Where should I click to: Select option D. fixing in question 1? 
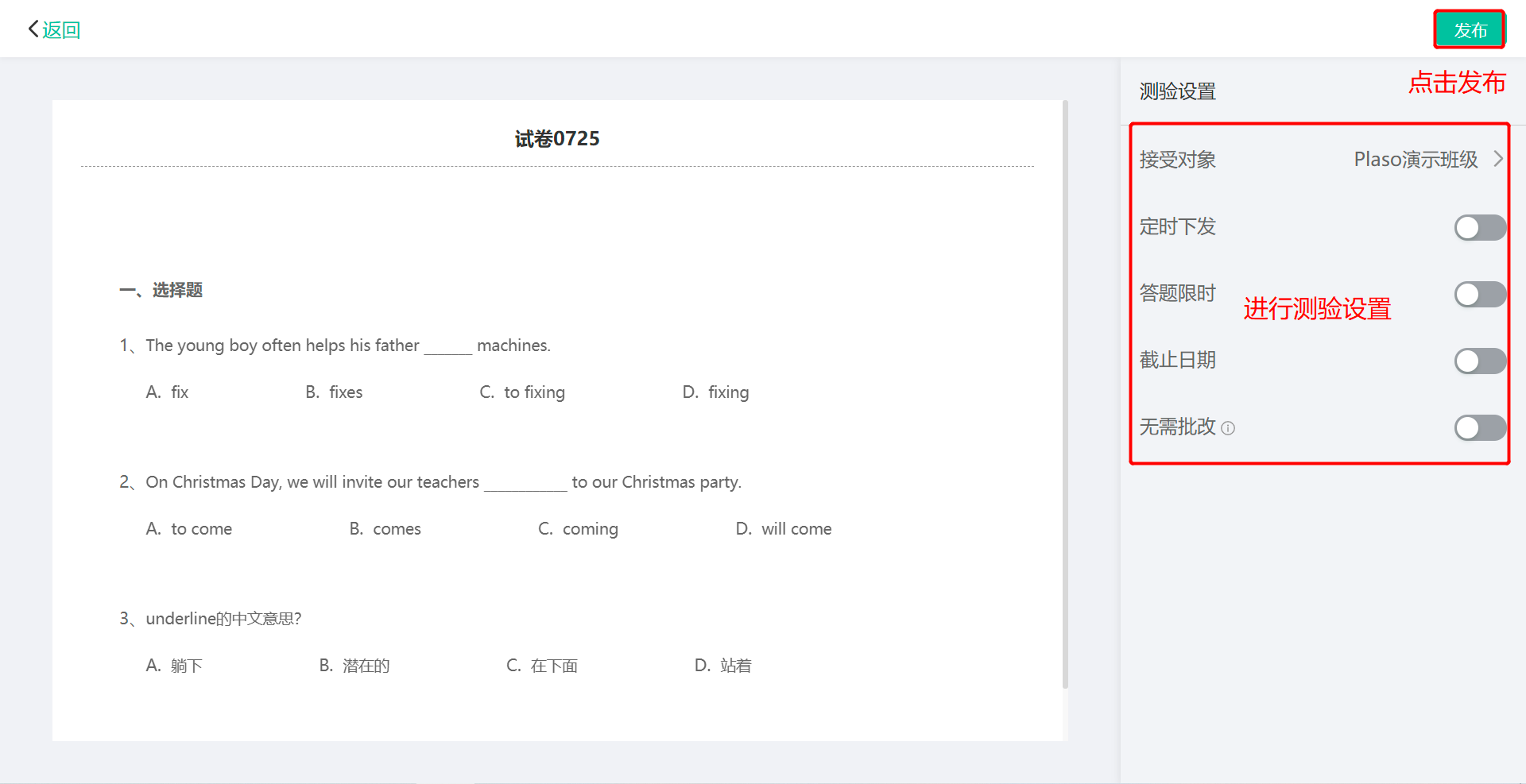tap(715, 392)
